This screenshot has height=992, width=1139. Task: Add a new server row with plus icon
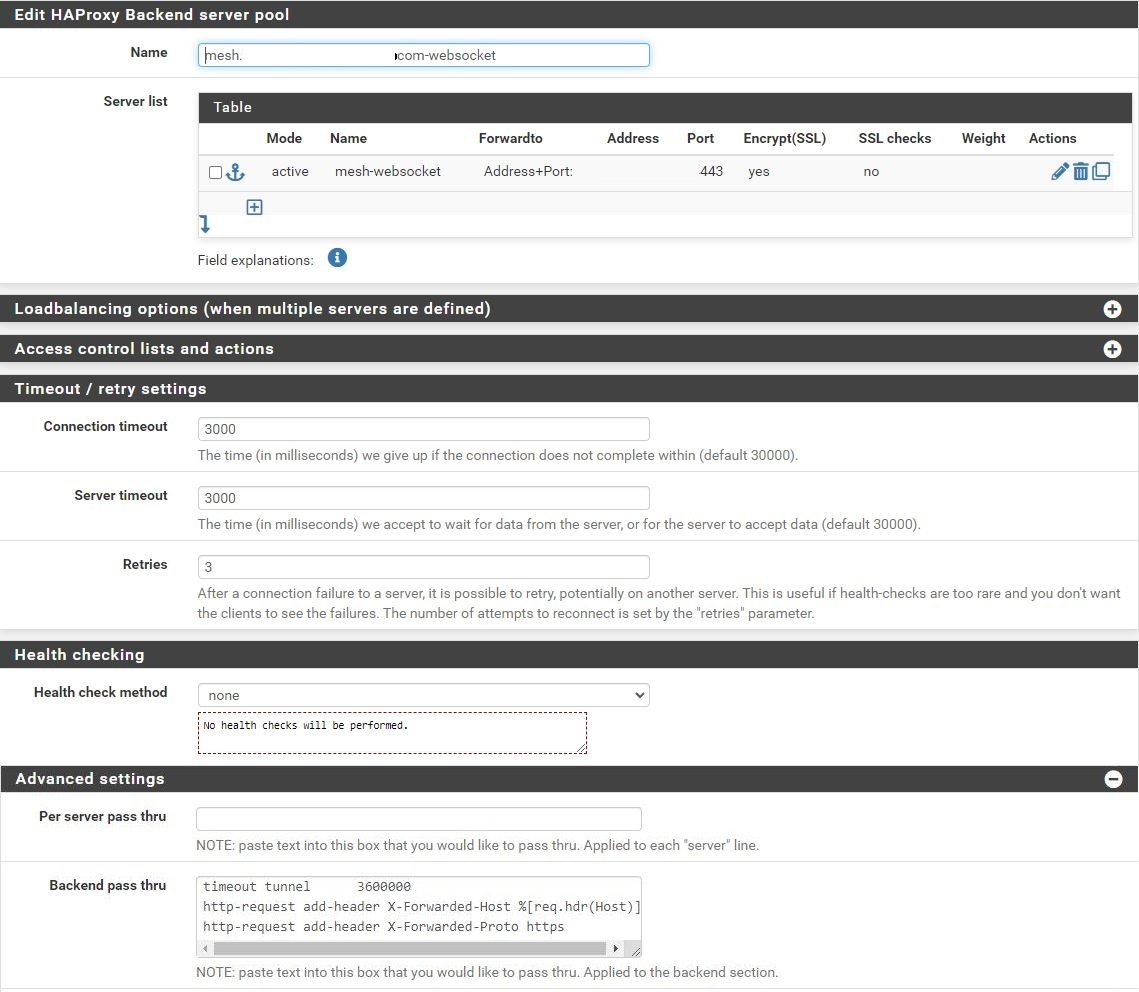click(254, 207)
